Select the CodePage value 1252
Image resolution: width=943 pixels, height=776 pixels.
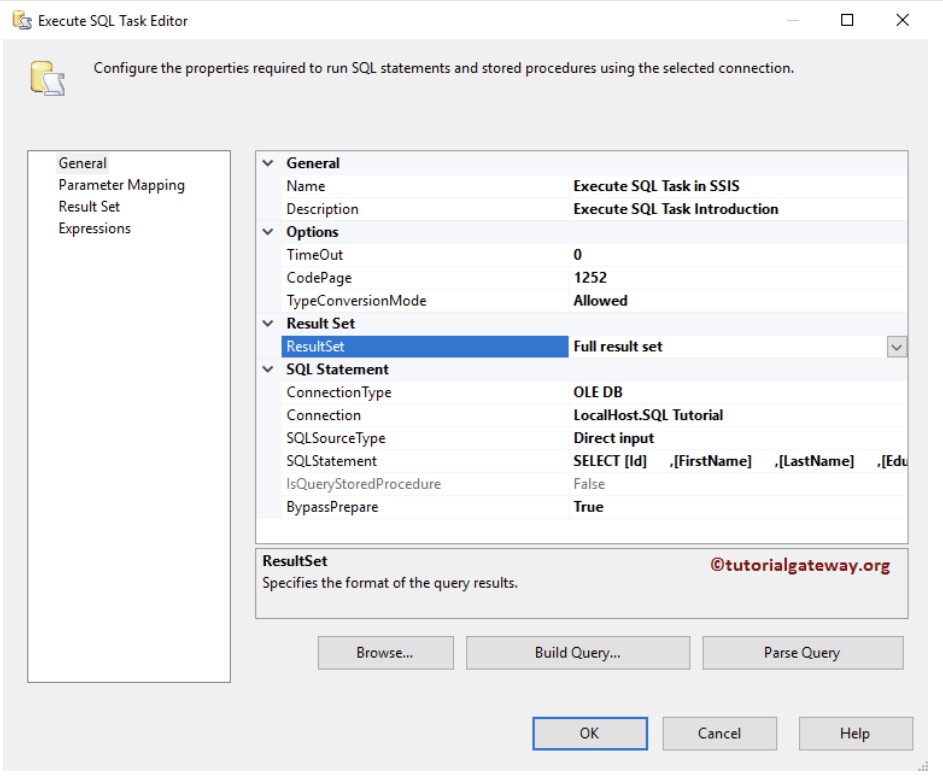point(738,277)
